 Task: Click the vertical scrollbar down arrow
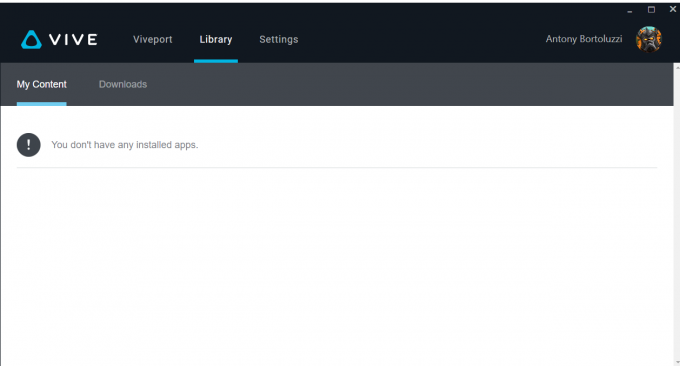677,362
